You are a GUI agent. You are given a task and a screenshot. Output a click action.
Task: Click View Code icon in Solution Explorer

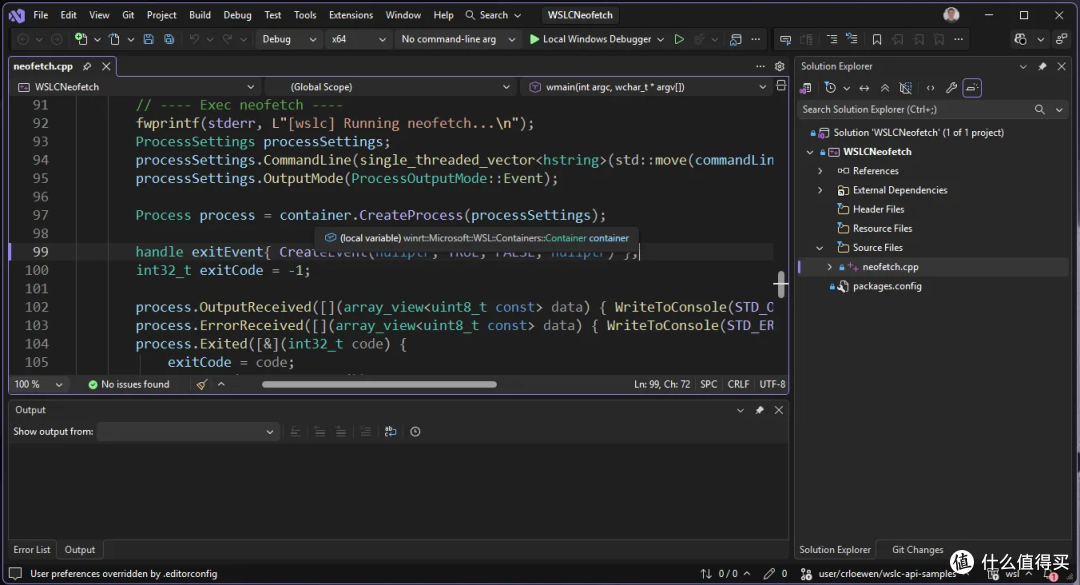click(931, 88)
